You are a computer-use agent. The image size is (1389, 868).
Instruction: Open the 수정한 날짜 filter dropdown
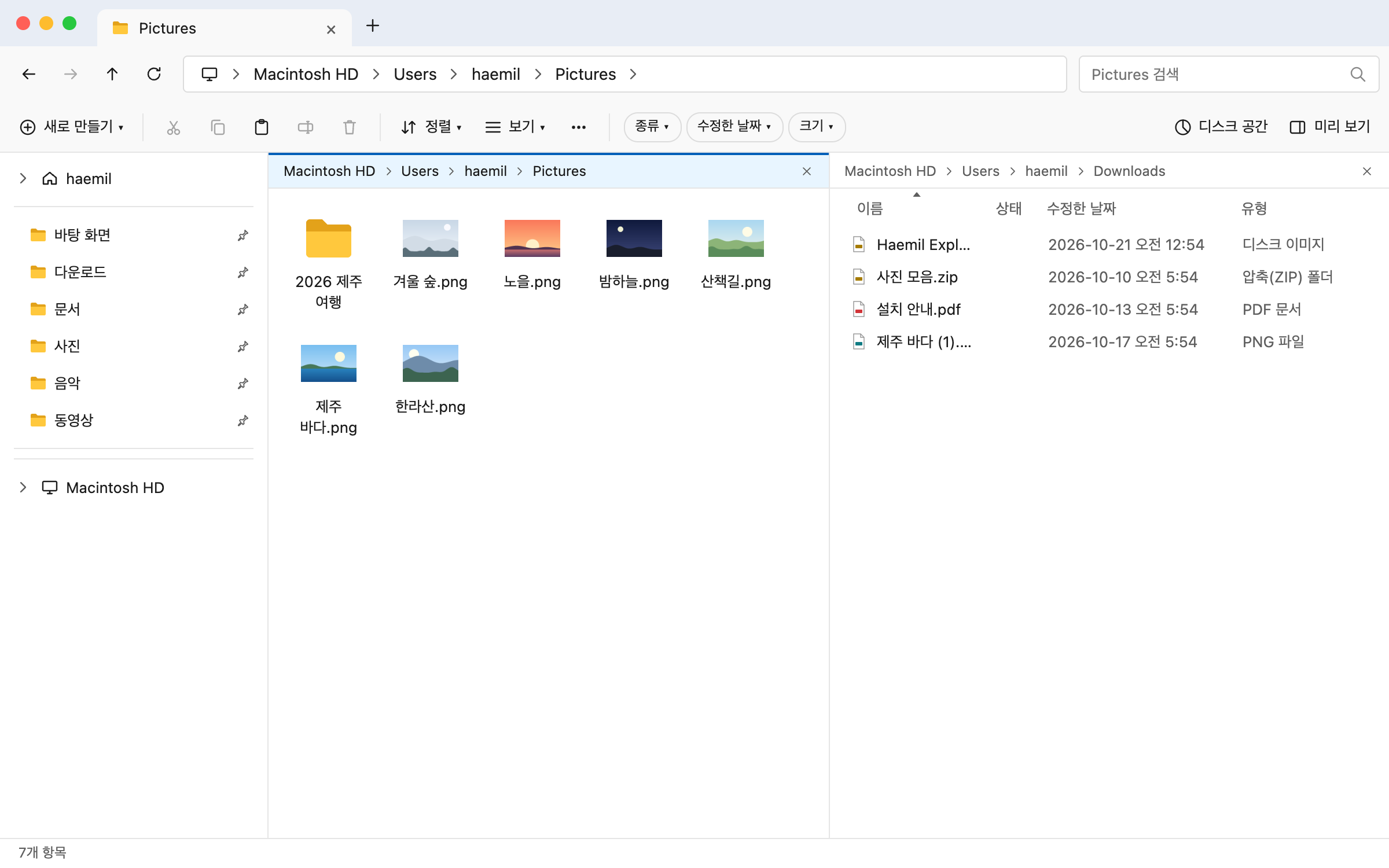pyautogui.click(x=734, y=127)
